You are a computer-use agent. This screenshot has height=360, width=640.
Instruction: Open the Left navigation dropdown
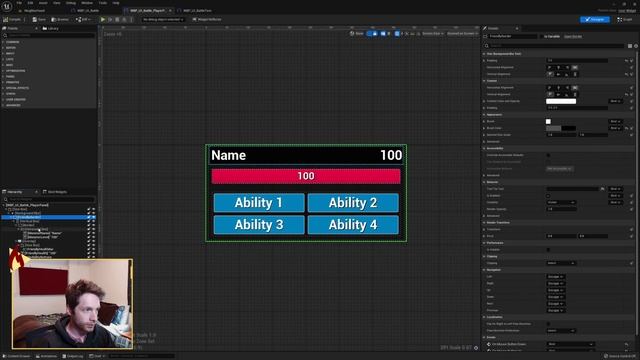coord(556,277)
